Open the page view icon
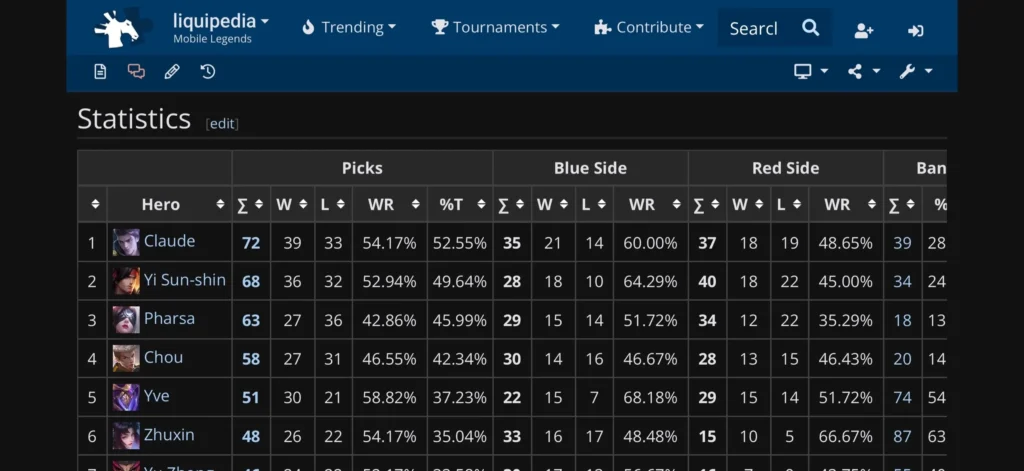 click(100, 71)
